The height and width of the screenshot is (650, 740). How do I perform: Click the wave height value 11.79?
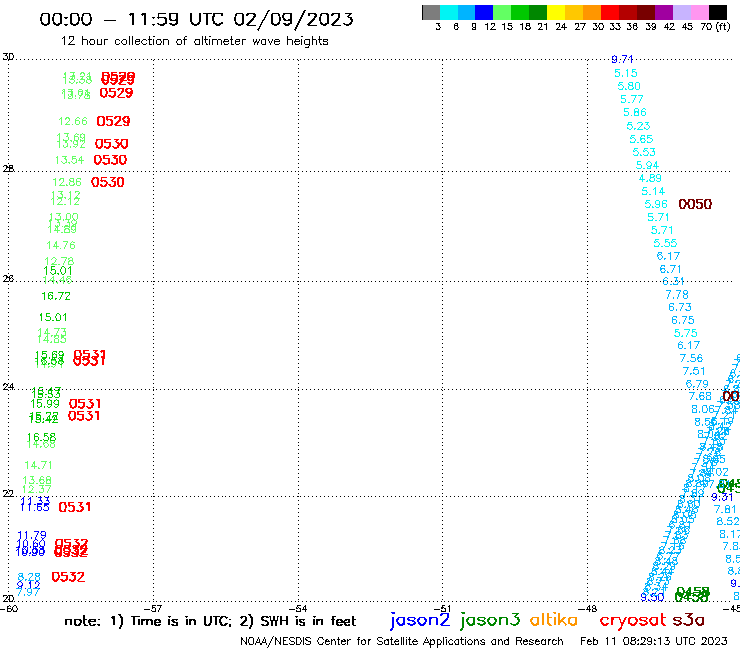(x=32, y=536)
